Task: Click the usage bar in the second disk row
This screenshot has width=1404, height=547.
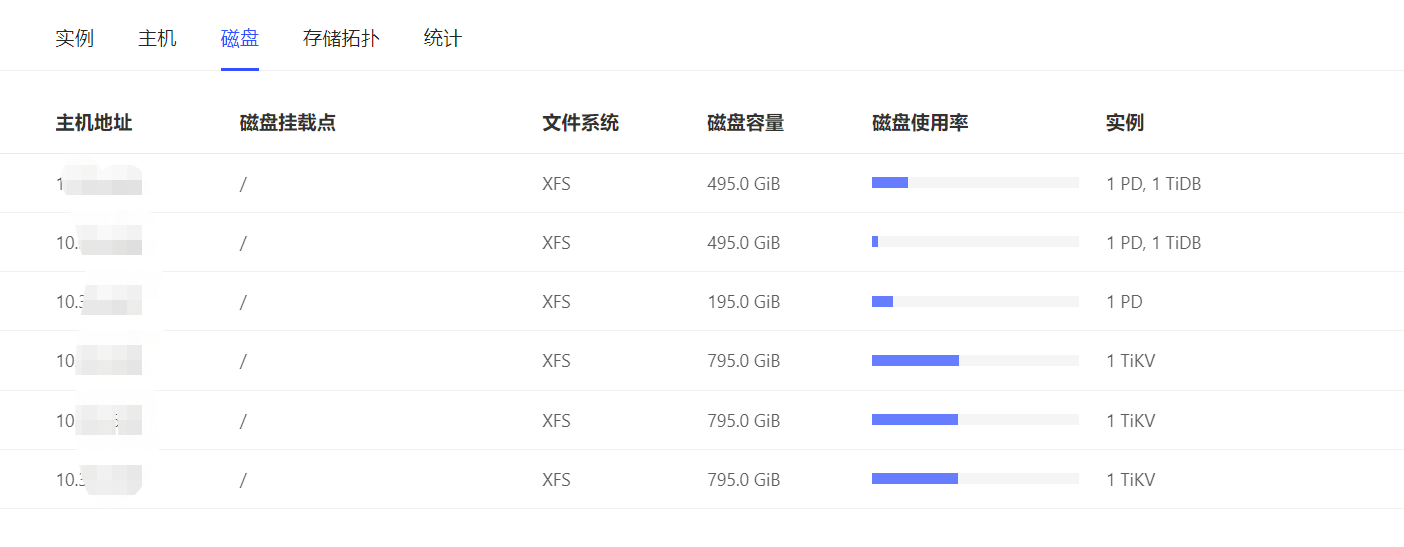Action: [975, 242]
